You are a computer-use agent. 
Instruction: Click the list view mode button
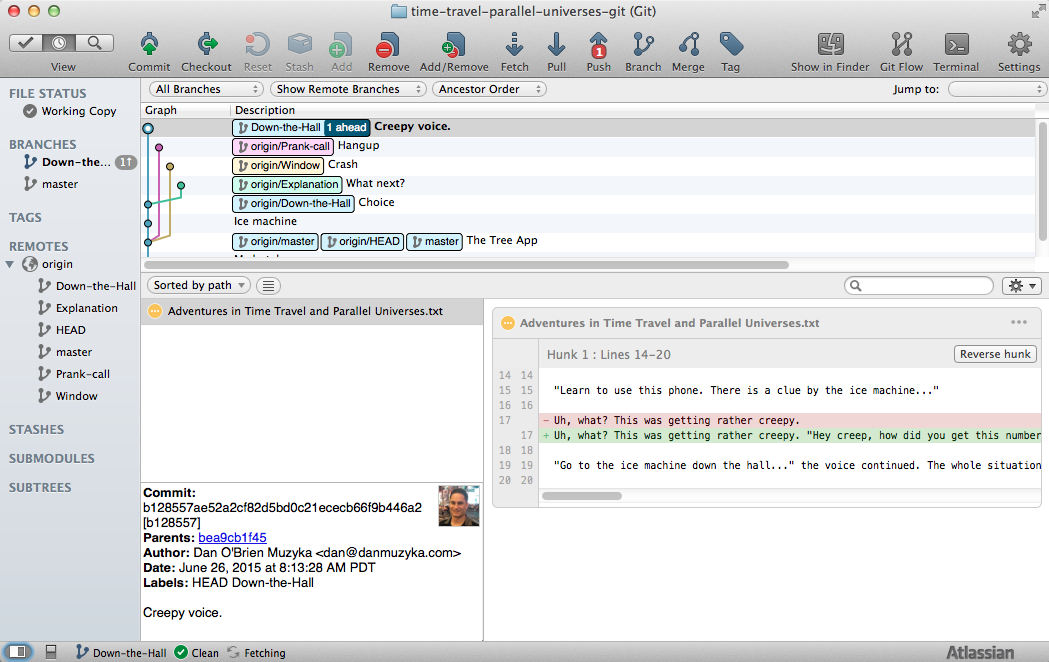click(268, 286)
